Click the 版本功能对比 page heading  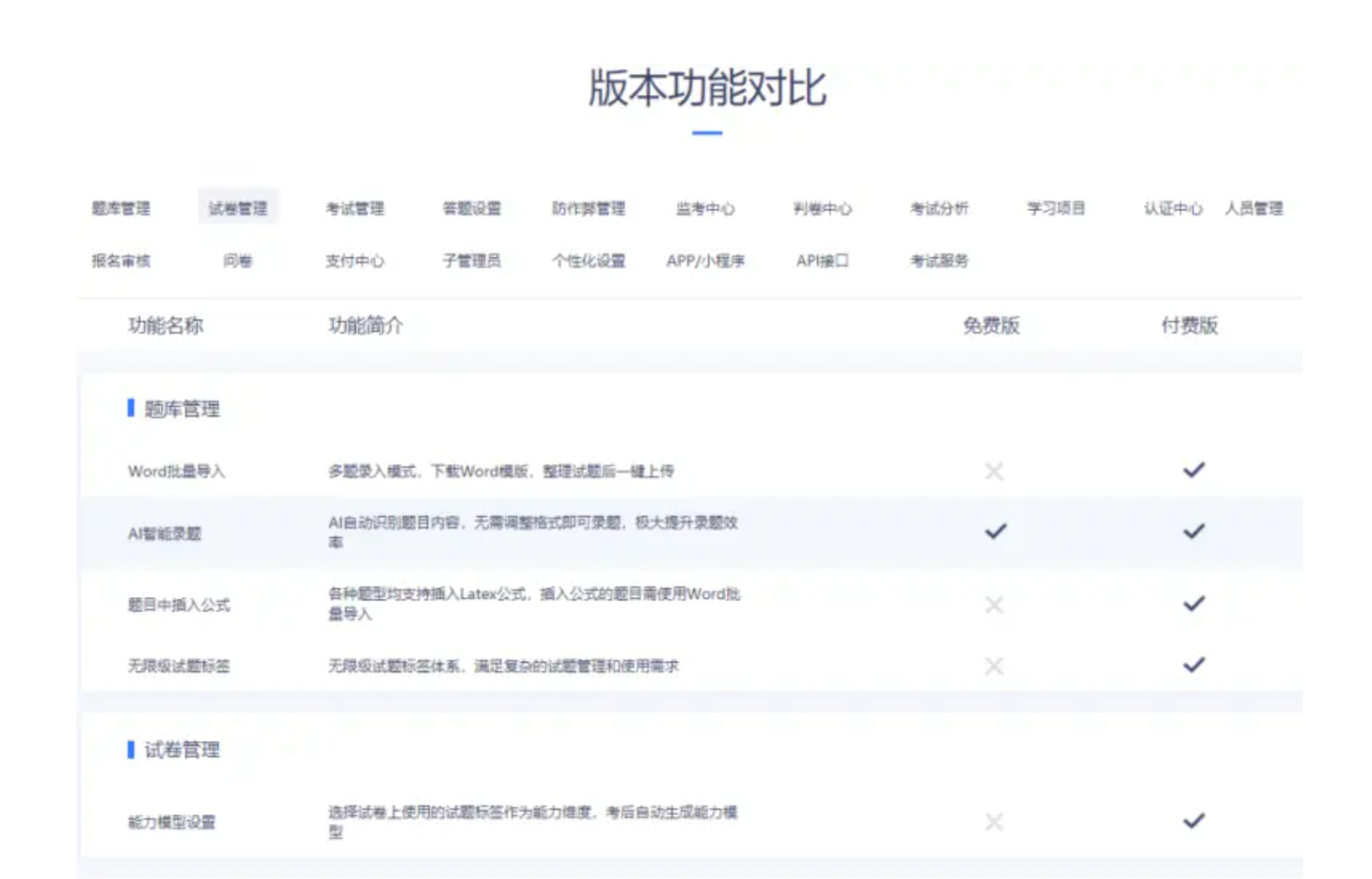pos(707,88)
